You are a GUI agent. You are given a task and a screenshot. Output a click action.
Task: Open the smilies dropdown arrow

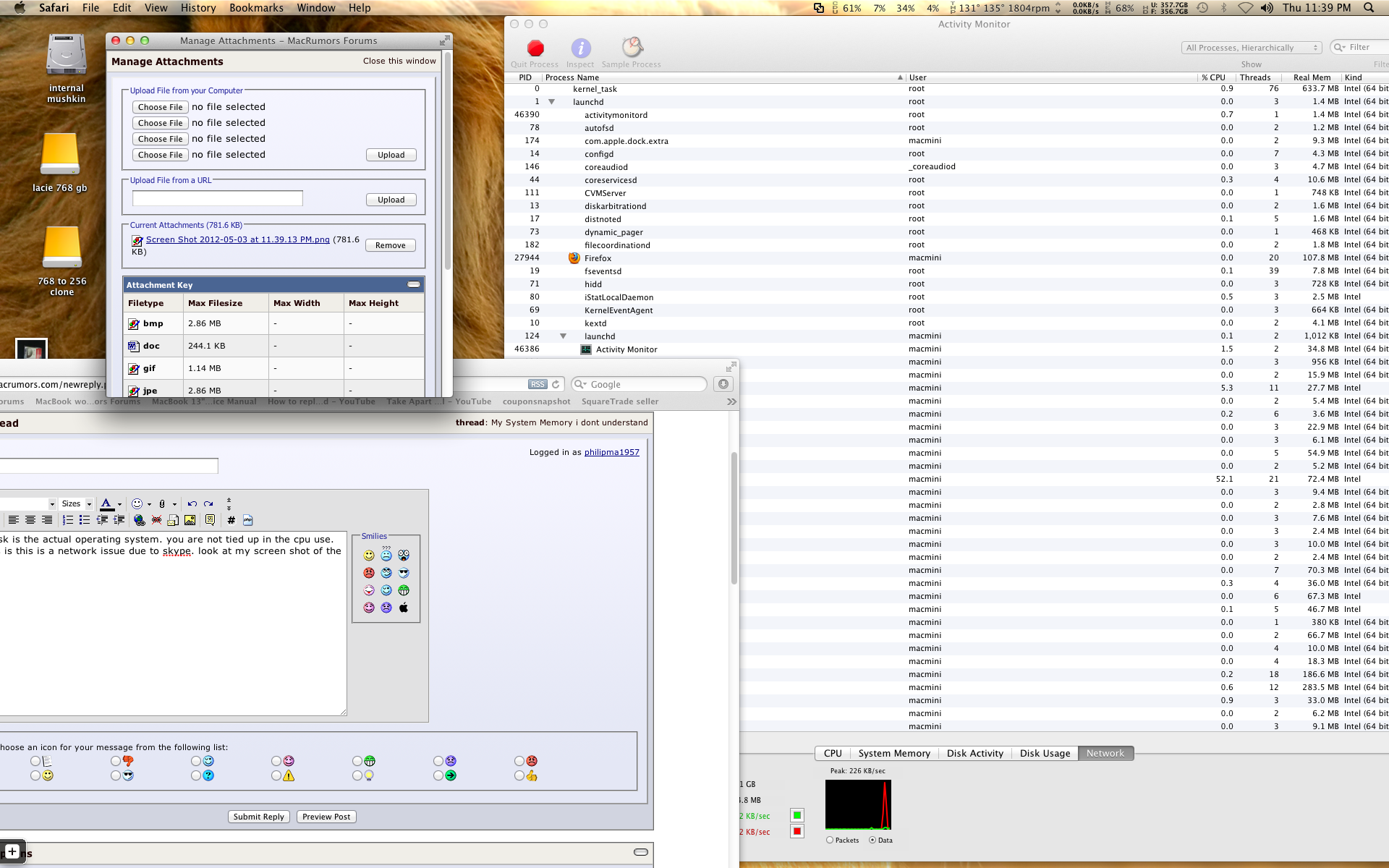click(x=149, y=504)
